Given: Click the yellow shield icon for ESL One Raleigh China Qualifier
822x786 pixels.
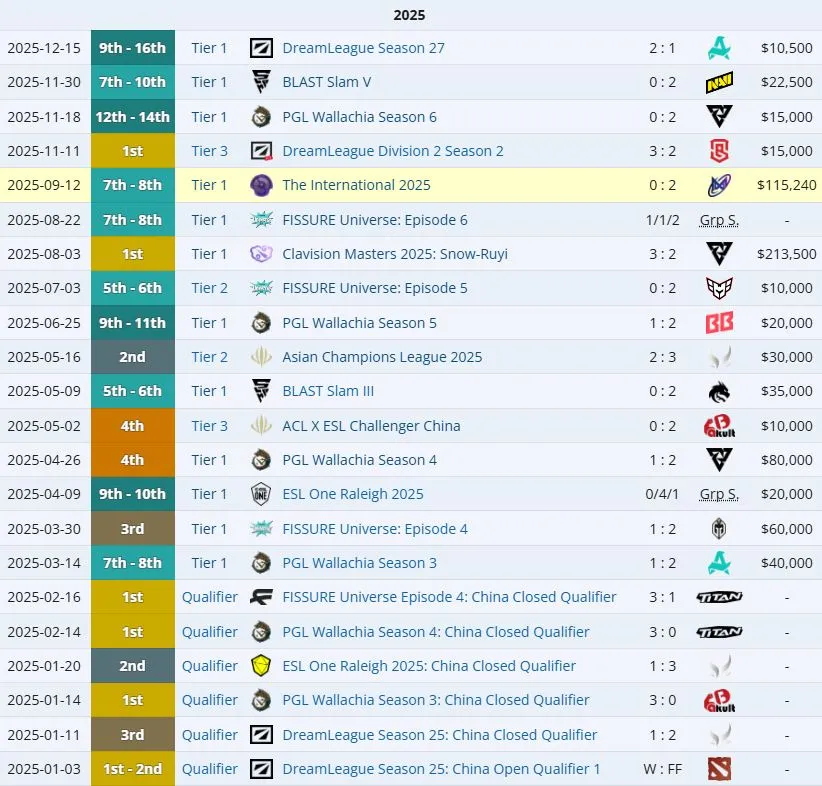Looking at the screenshot, I should tap(261, 666).
